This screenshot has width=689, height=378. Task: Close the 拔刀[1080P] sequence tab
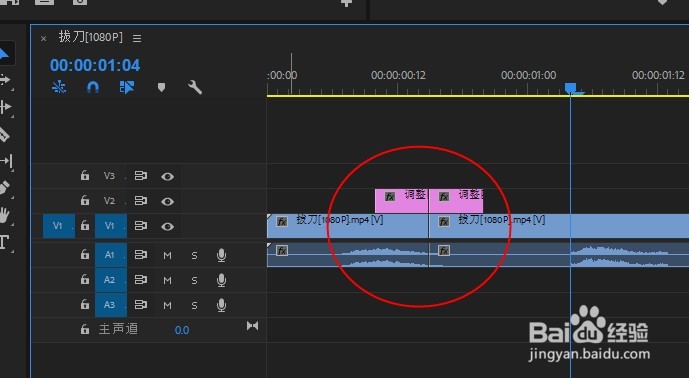(44, 39)
